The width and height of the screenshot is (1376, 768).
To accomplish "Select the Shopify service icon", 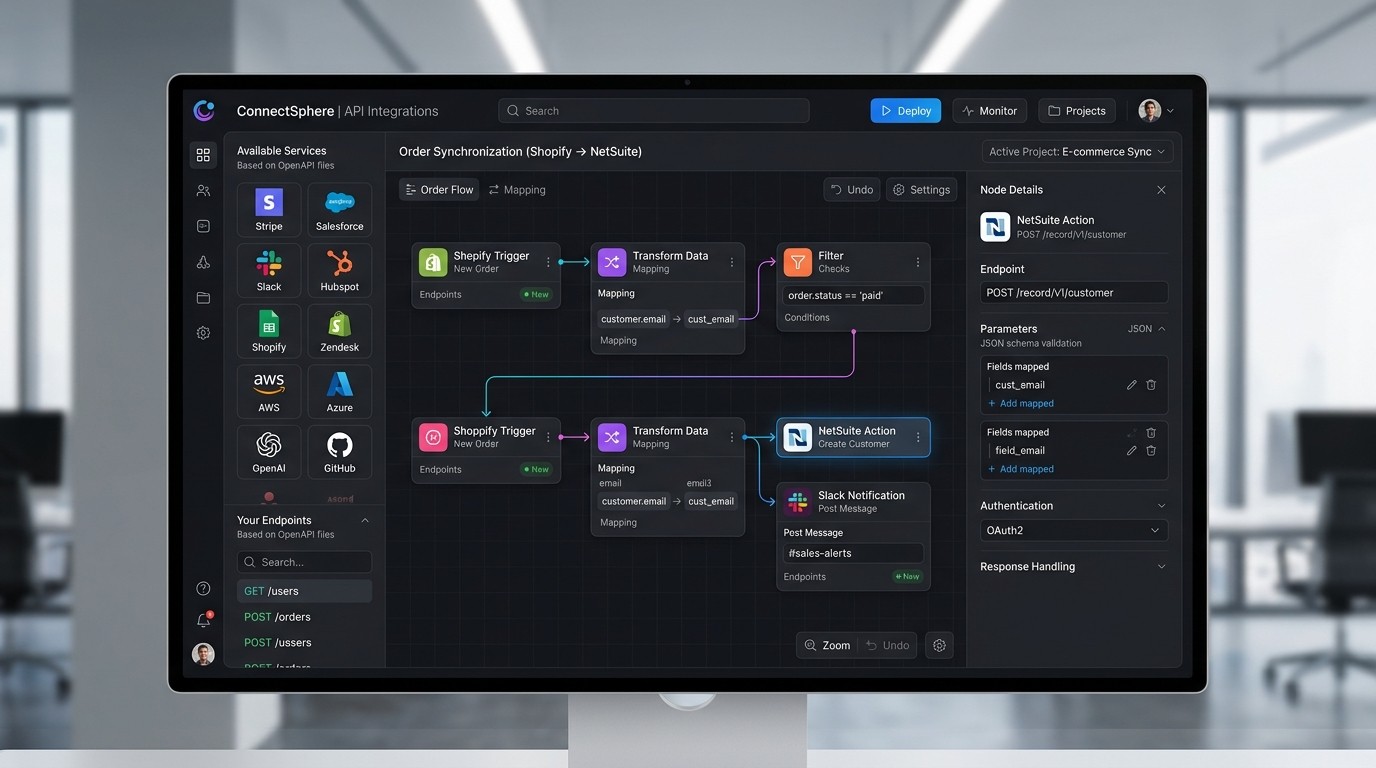I will click(x=268, y=331).
